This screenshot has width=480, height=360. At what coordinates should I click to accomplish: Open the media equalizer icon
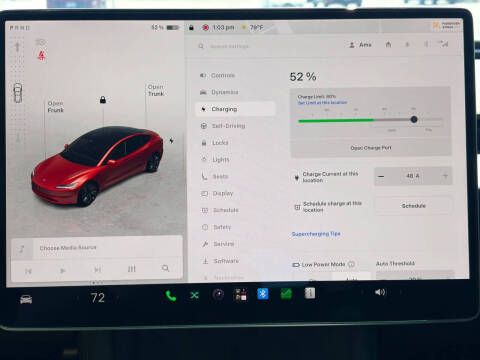132,269
